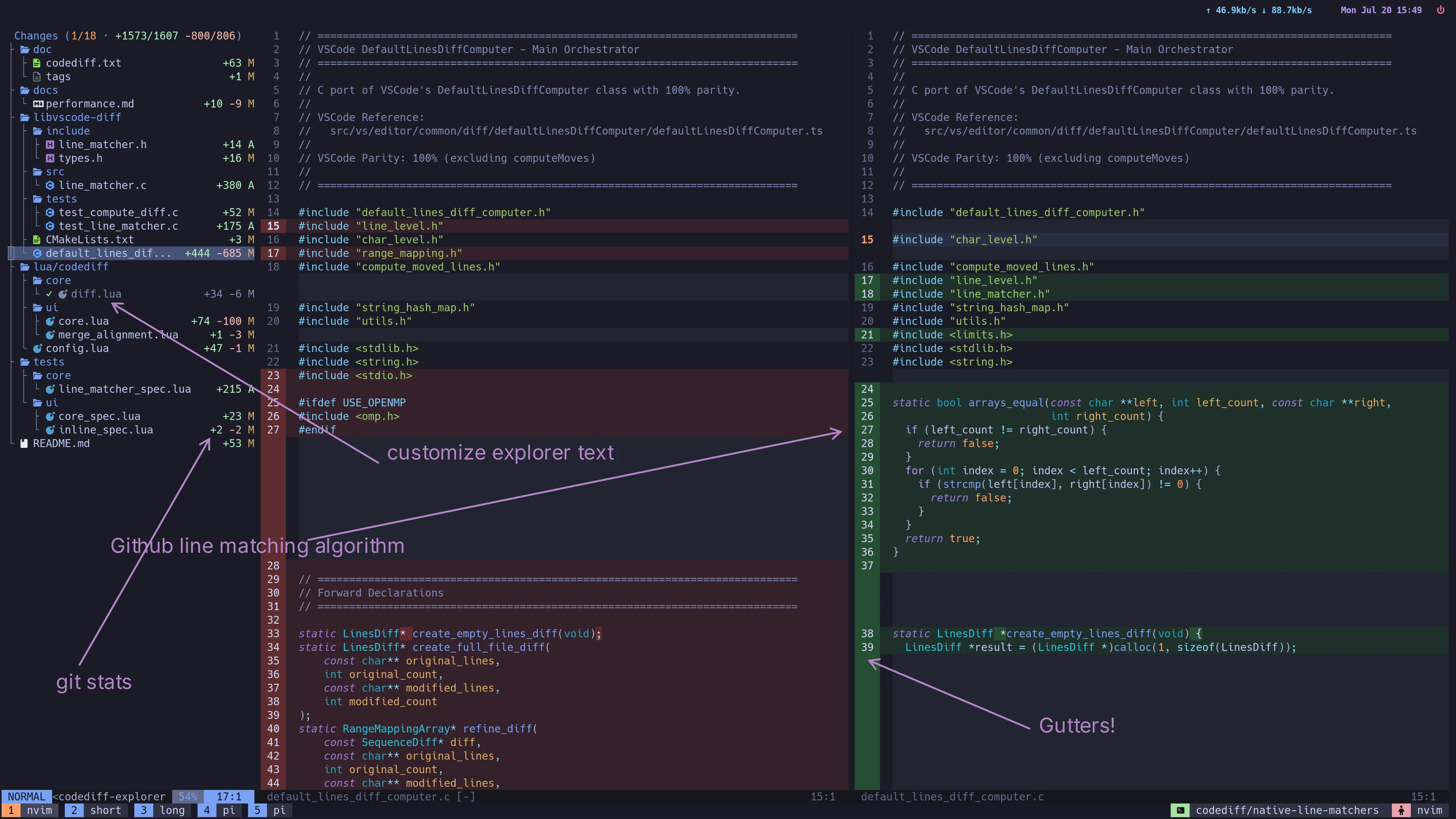Image resolution: width=1456 pixels, height=819 pixels.
Task: Click the left pane default_lines_diff_computer.c [-] statusline
Action: point(371,796)
